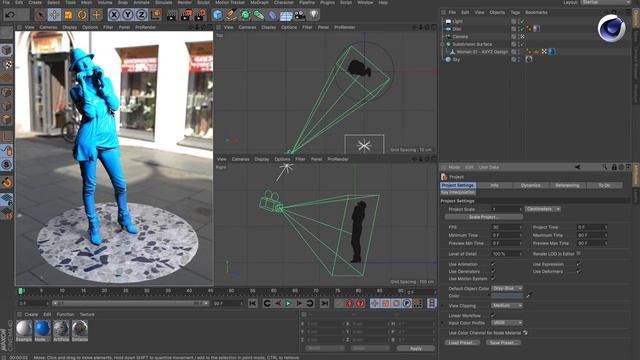This screenshot has width=640, height=360.
Task: Enable the Render LOD in Editor checkbox
Action: [579, 253]
